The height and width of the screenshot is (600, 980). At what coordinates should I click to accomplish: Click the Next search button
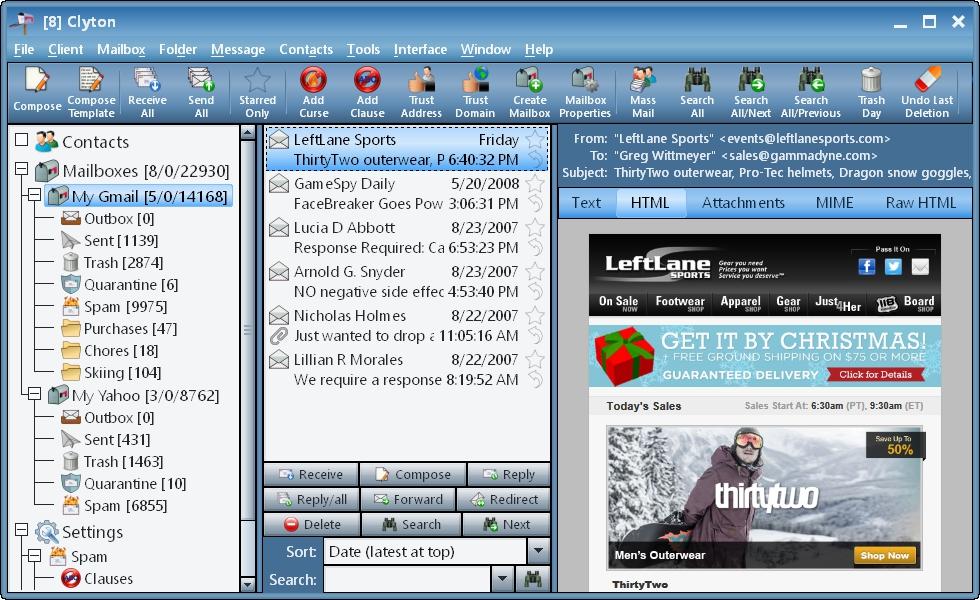coord(506,524)
